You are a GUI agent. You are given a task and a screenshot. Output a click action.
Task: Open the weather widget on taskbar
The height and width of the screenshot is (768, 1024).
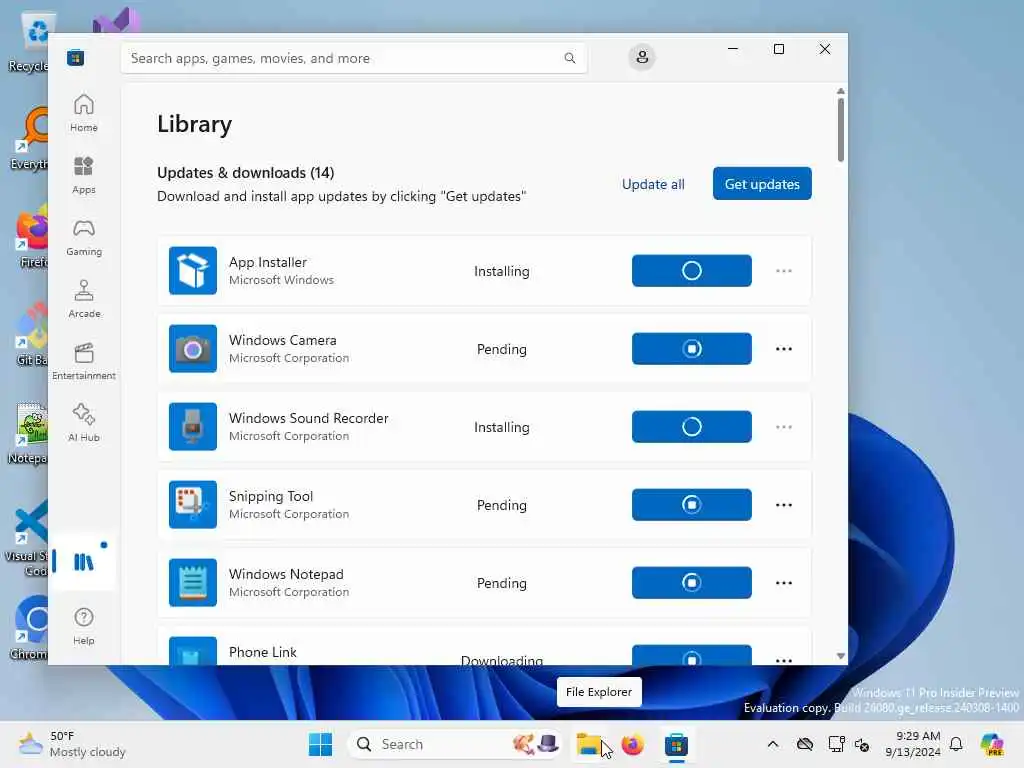(x=72, y=744)
